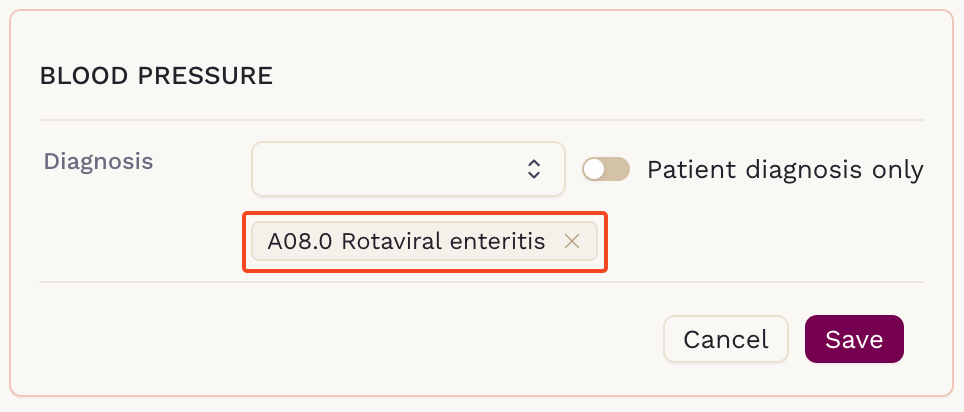
Task: Expand the Diagnosis combo box list
Action: (x=408, y=169)
